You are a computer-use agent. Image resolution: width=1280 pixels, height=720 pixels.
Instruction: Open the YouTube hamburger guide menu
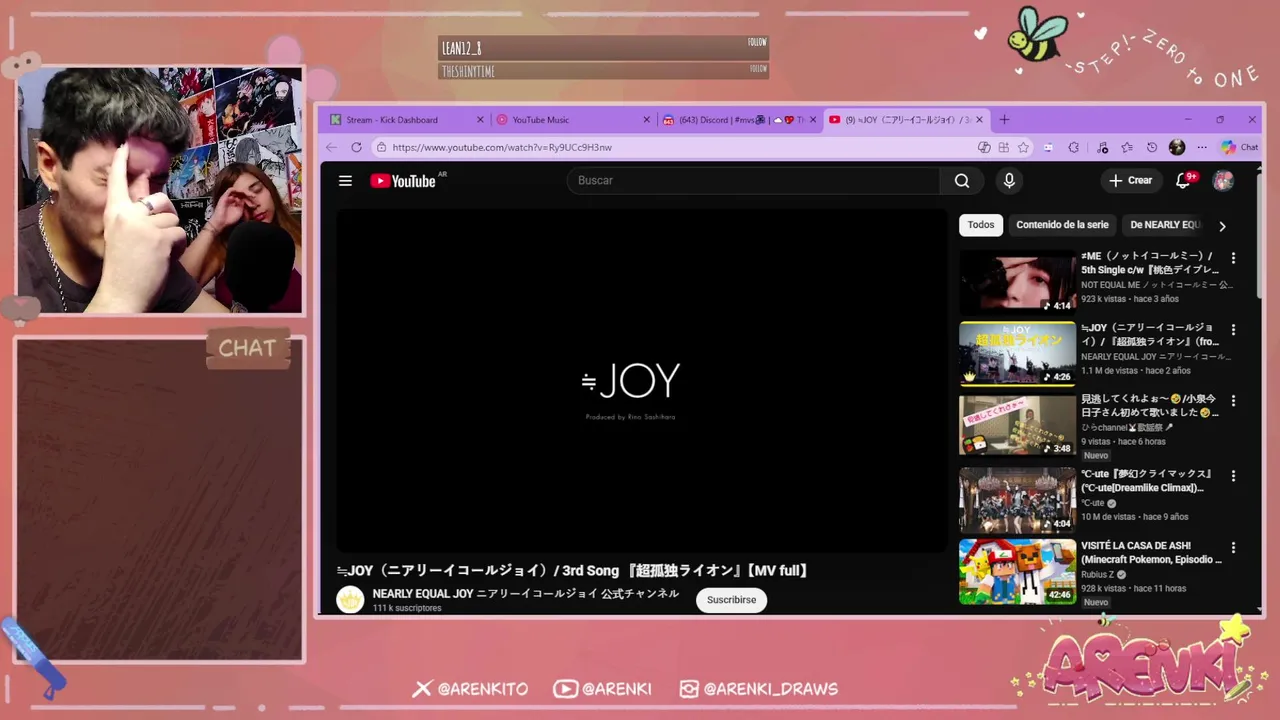point(345,181)
